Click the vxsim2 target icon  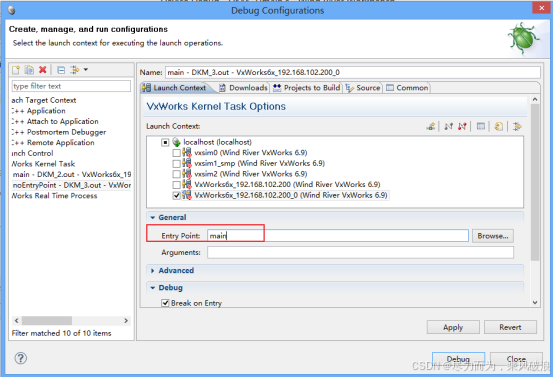pyautogui.click(x=187, y=174)
